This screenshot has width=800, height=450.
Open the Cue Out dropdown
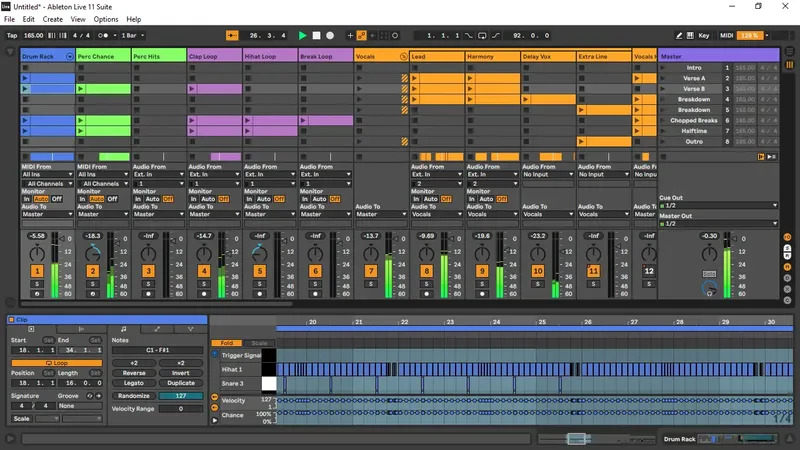(719, 206)
